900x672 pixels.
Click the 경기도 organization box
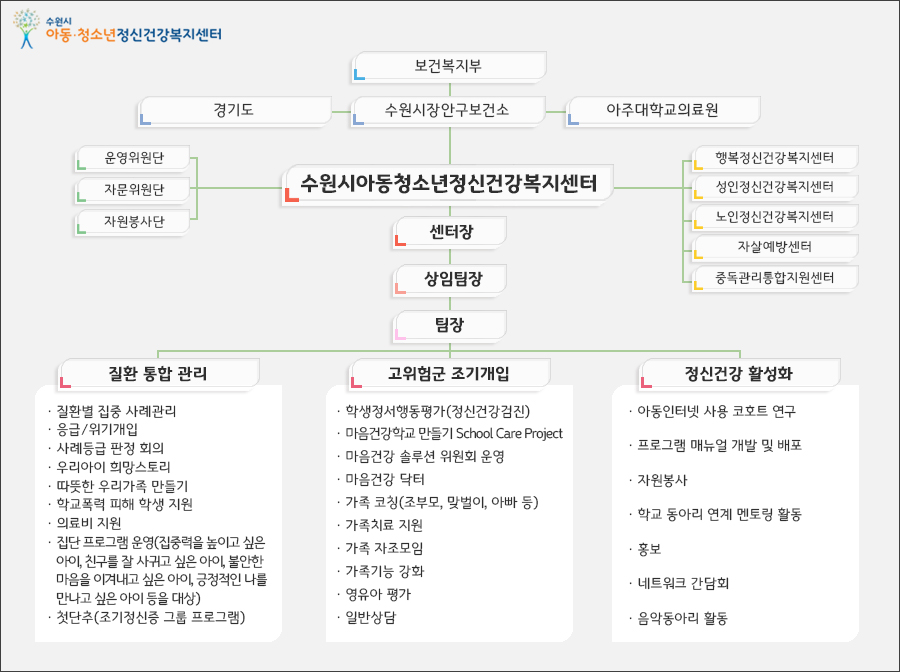click(x=235, y=110)
